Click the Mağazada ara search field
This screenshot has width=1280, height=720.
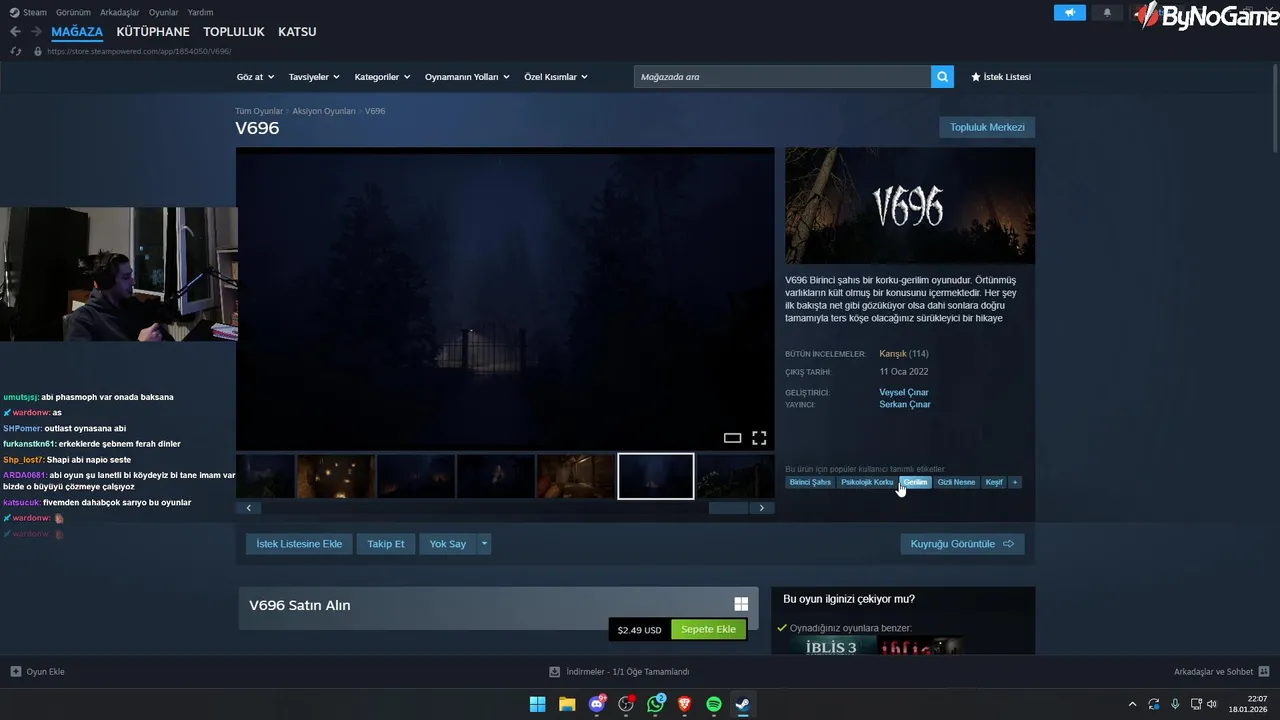pyautogui.click(x=782, y=77)
